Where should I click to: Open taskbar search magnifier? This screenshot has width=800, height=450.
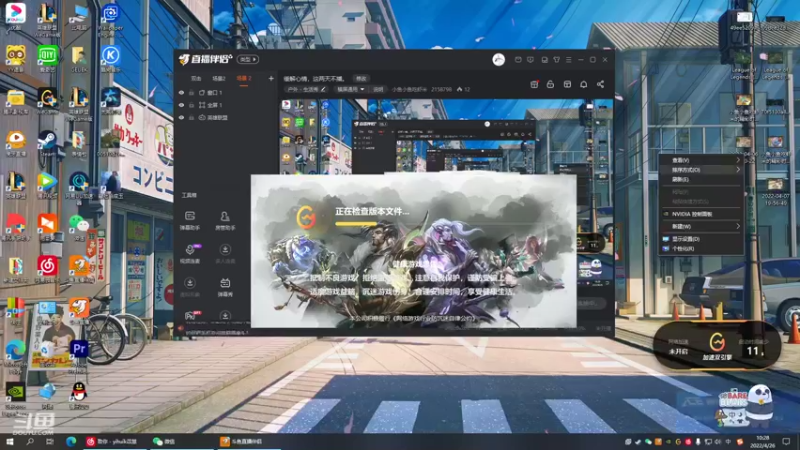pos(30,441)
